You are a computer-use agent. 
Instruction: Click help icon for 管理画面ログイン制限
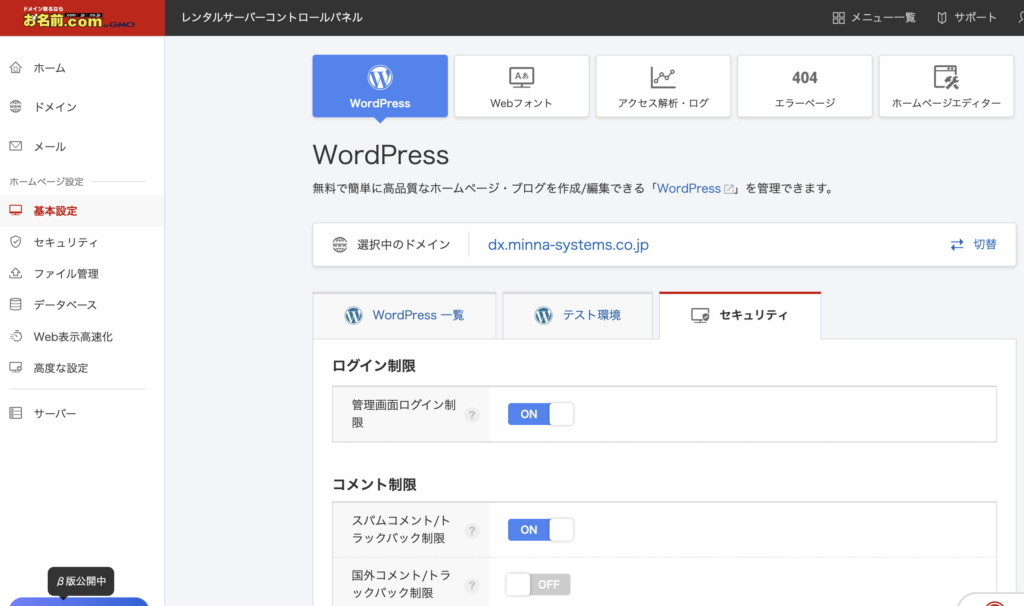[472, 415]
